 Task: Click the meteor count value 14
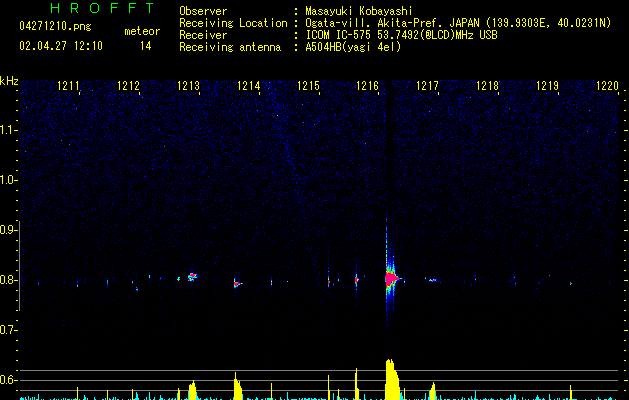(146, 46)
